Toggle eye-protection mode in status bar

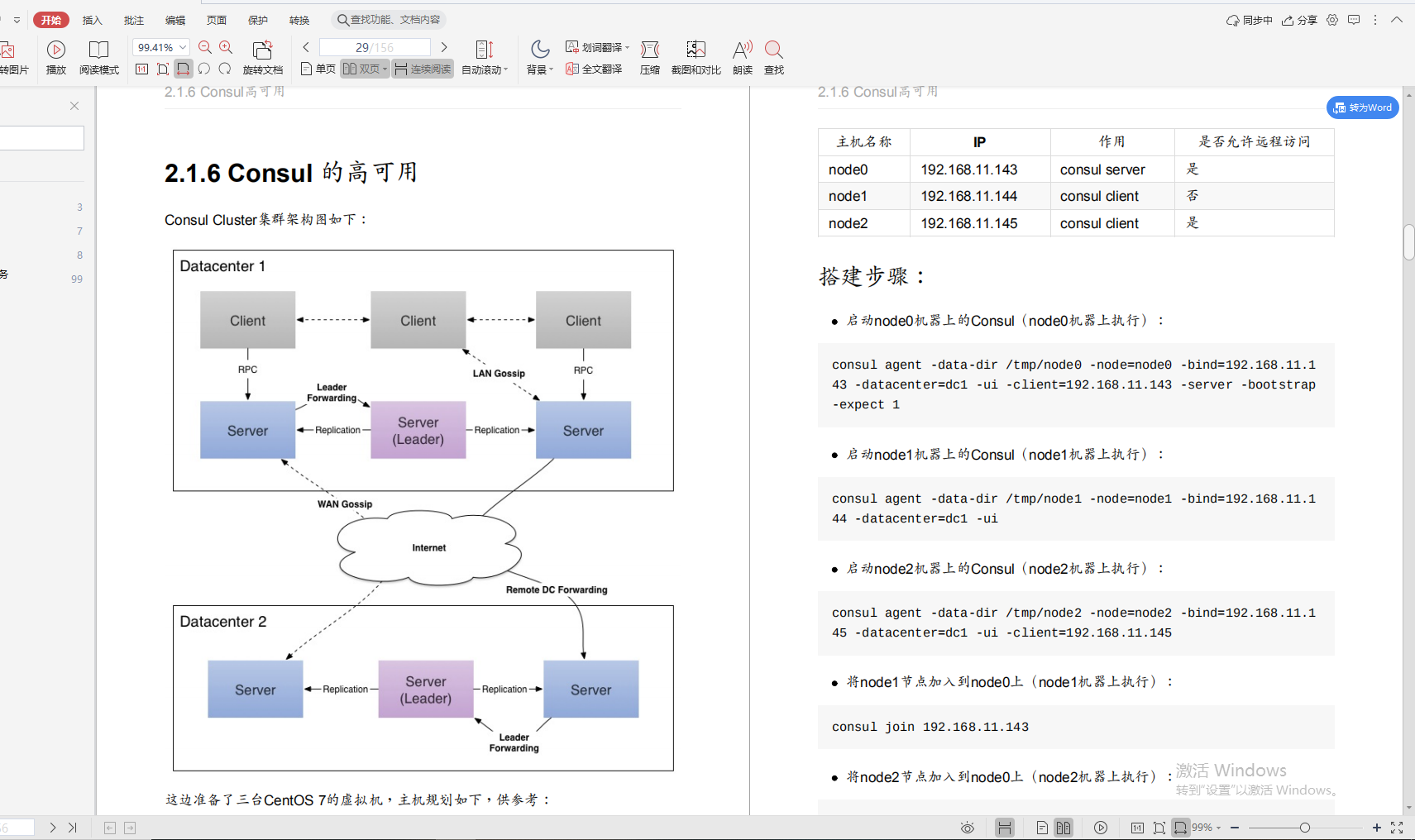[x=968, y=827]
